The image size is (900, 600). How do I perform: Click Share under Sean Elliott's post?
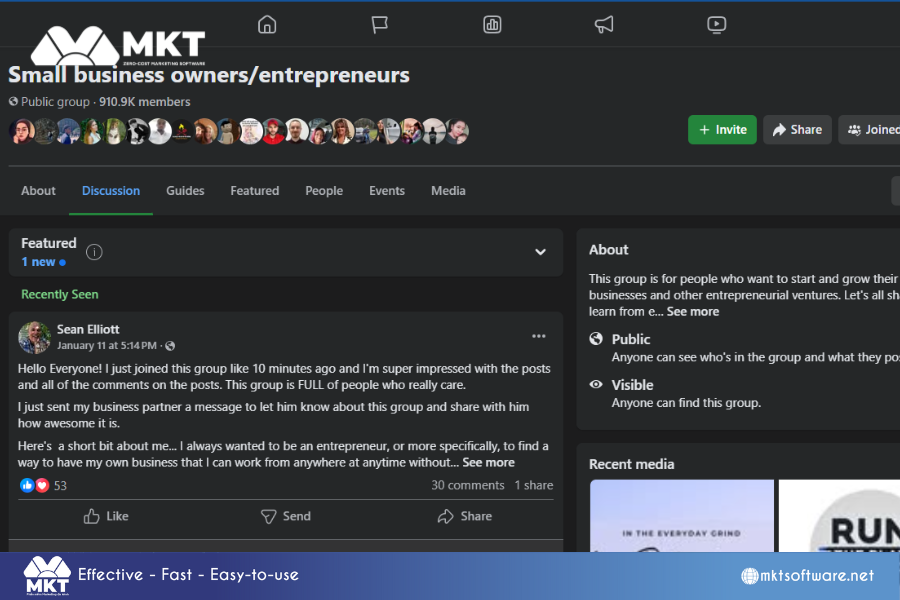click(464, 516)
